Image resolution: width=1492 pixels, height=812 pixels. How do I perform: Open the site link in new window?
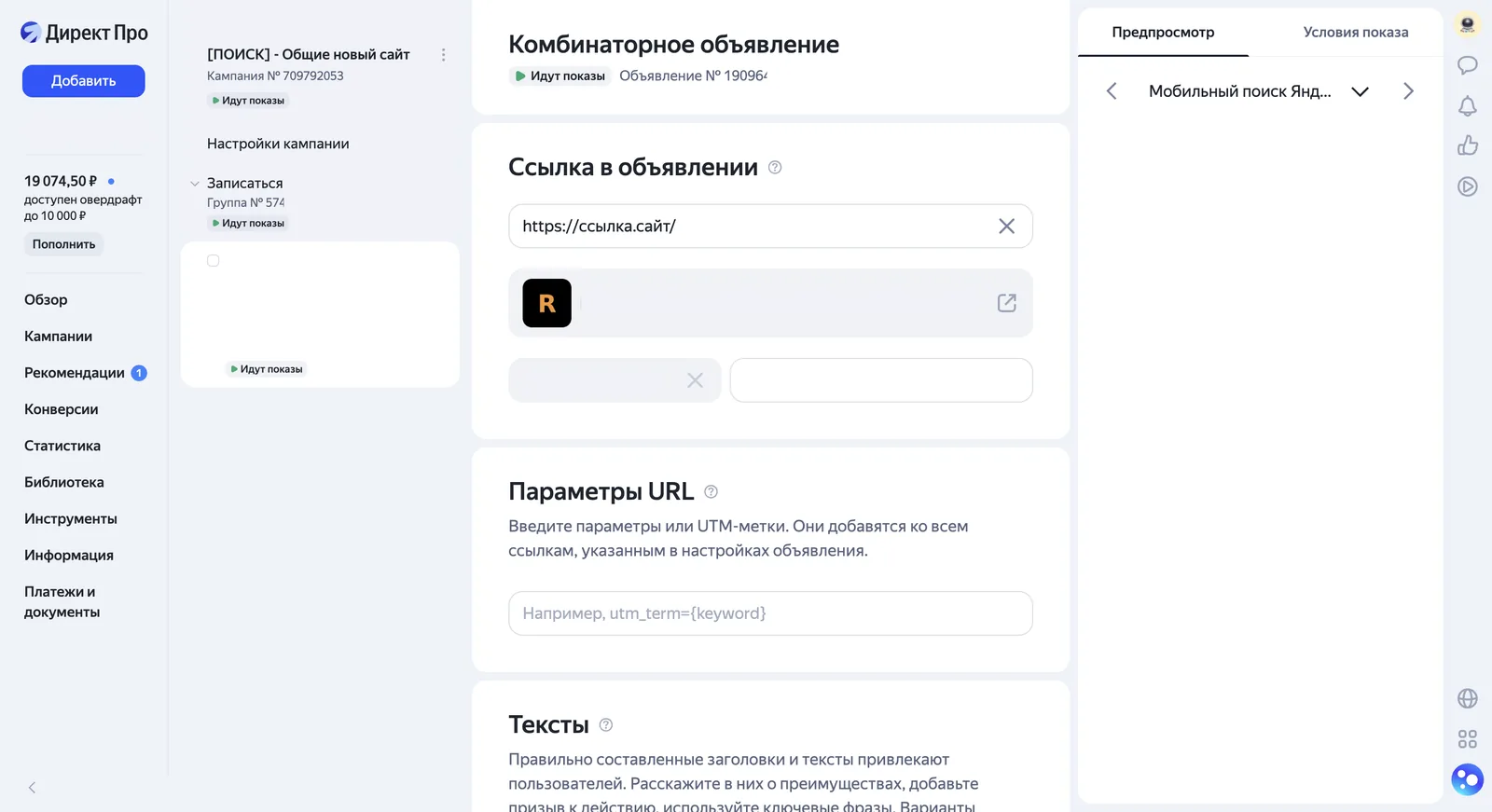[x=1006, y=303]
